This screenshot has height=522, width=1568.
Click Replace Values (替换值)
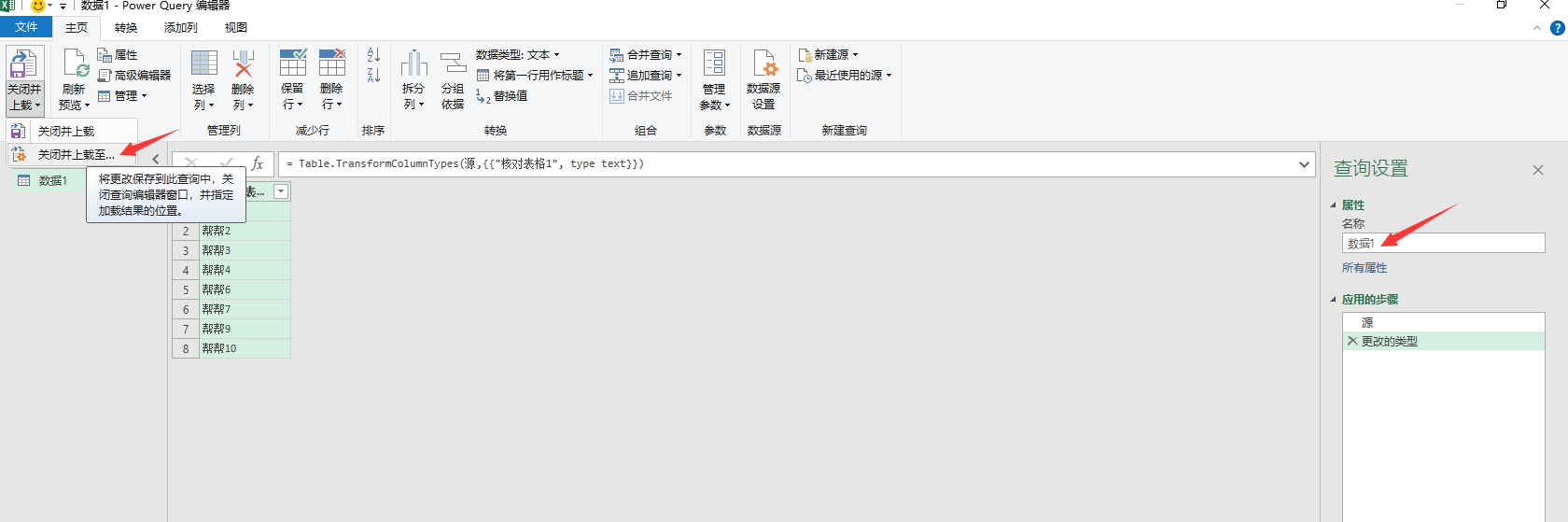[x=502, y=96]
